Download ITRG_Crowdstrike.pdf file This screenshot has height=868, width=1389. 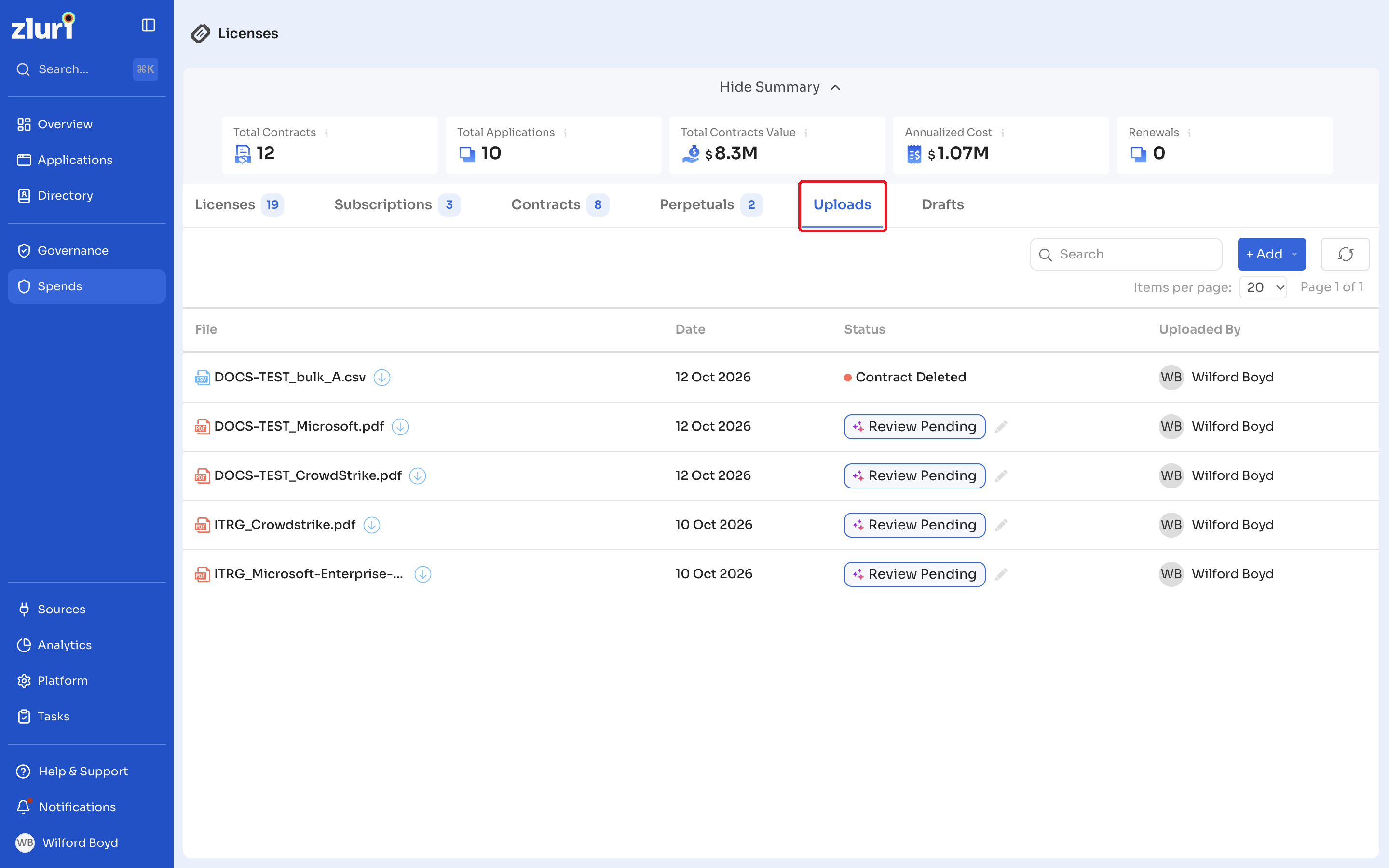(x=372, y=525)
